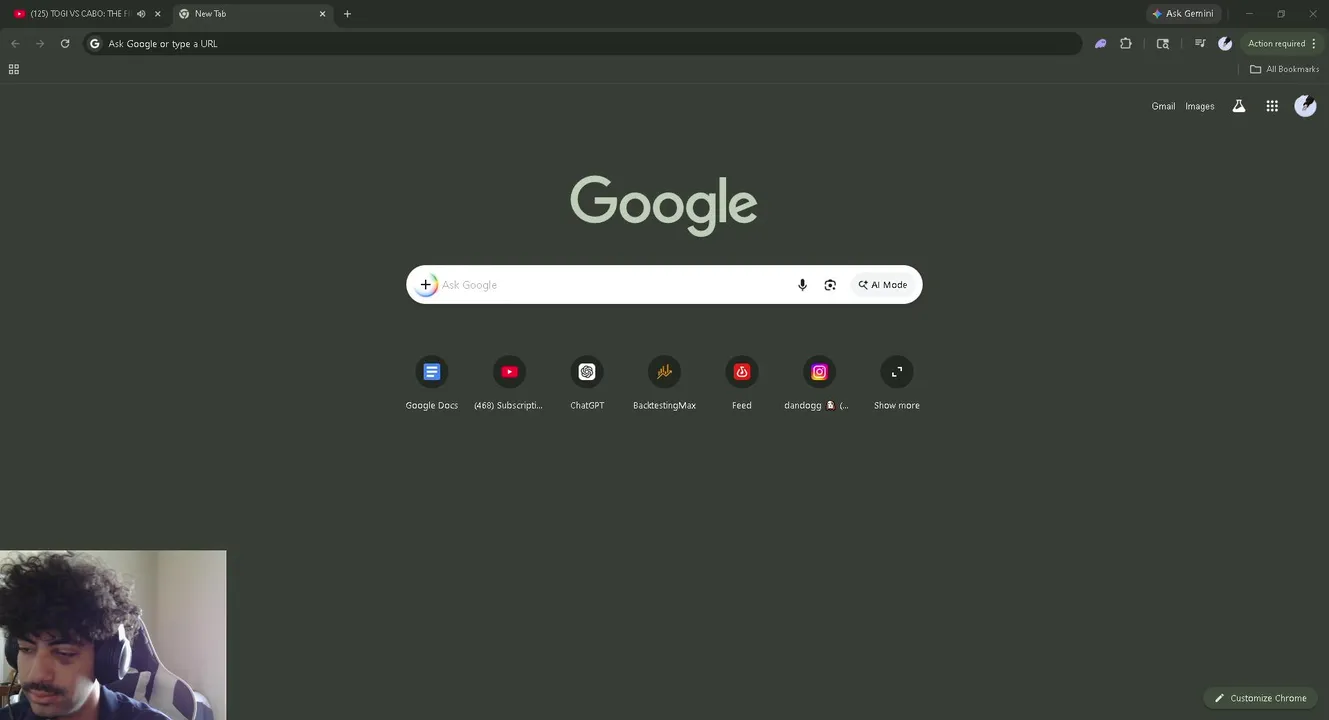The image size is (1329, 720).
Task: Minimize the Chrome window
Action: point(1248,14)
